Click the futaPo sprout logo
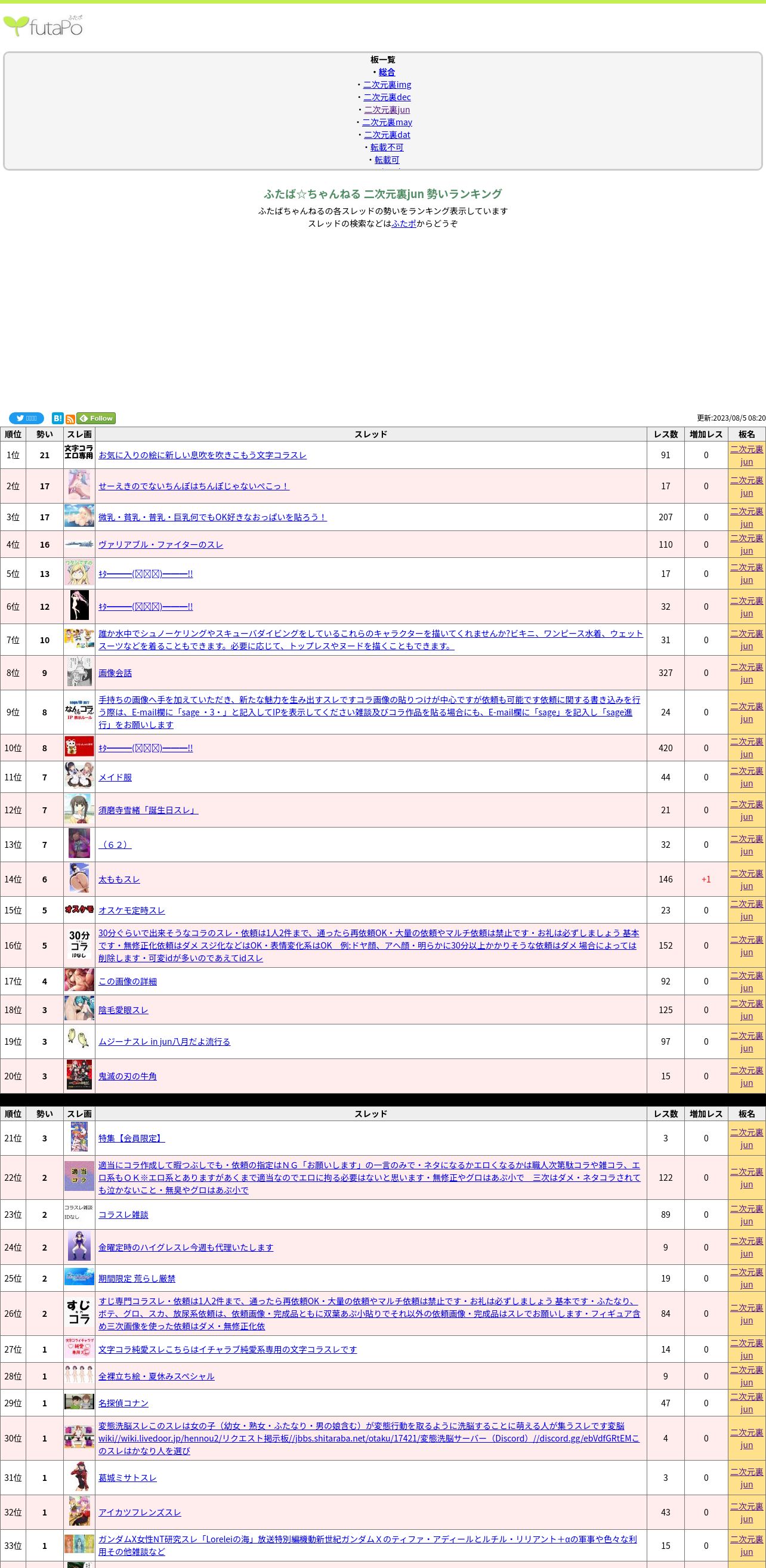This screenshot has height=1568, width=766. (42, 26)
